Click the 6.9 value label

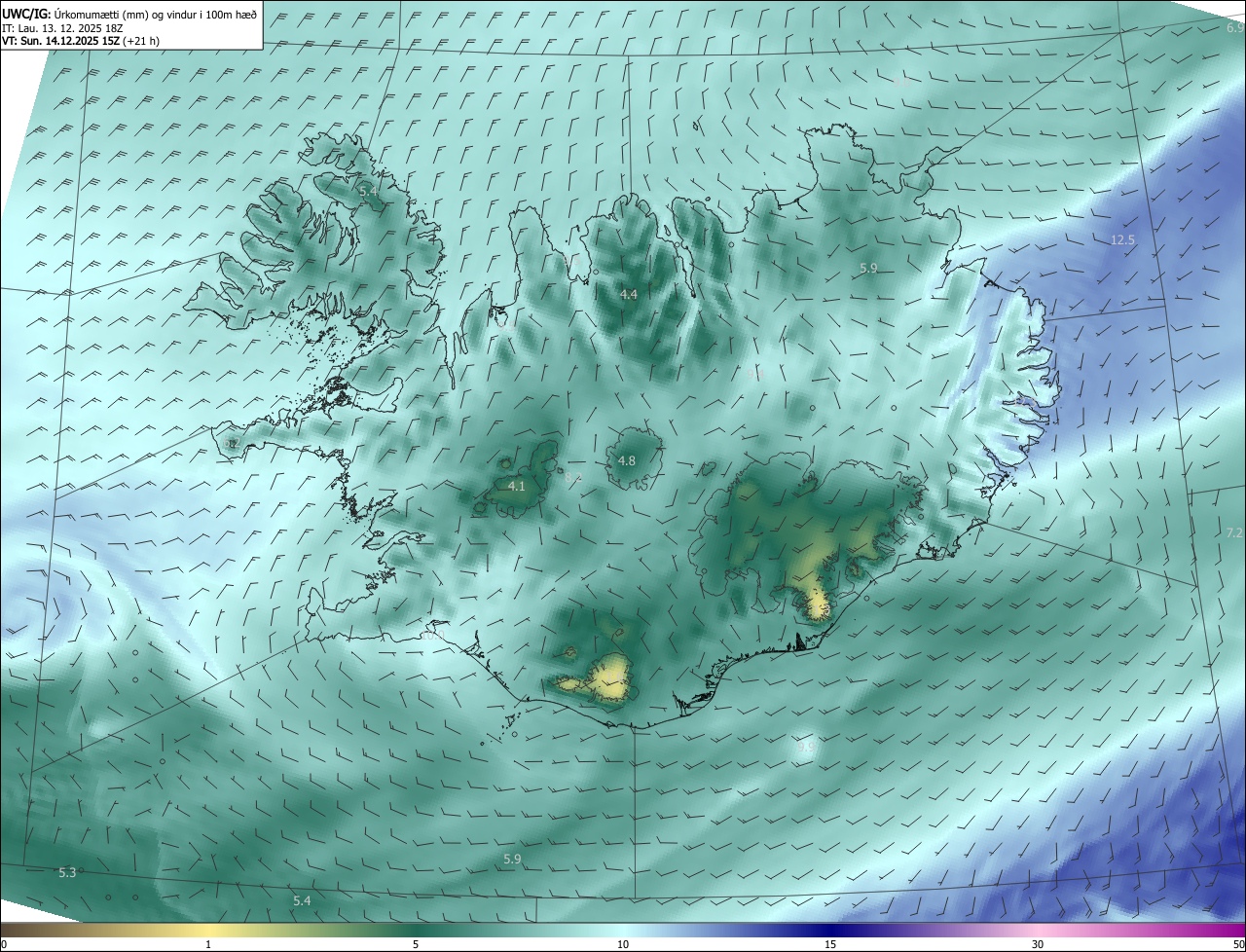point(1234,28)
